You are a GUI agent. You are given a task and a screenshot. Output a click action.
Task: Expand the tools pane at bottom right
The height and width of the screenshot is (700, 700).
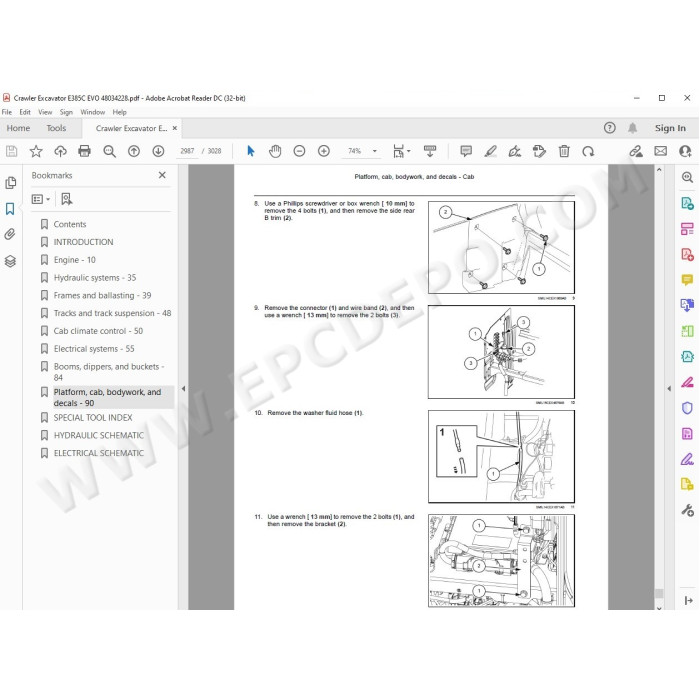tap(688, 601)
